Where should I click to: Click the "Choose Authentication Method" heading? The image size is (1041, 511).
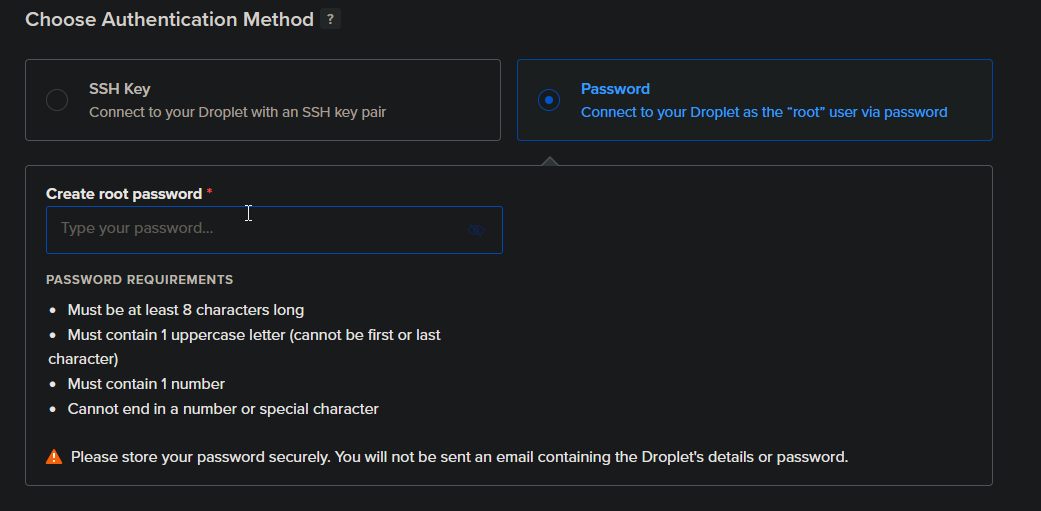click(x=169, y=19)
